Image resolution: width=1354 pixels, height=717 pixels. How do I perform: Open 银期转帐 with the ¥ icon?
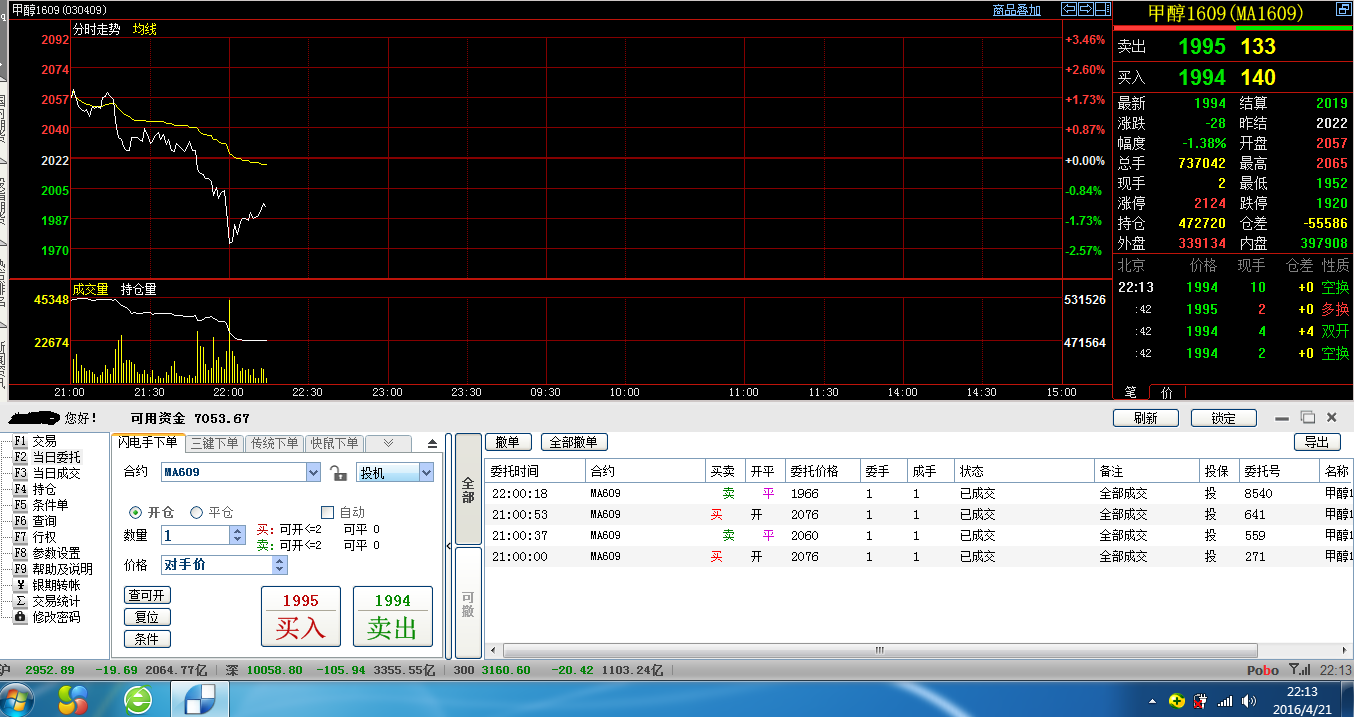[x=20, y=585]
